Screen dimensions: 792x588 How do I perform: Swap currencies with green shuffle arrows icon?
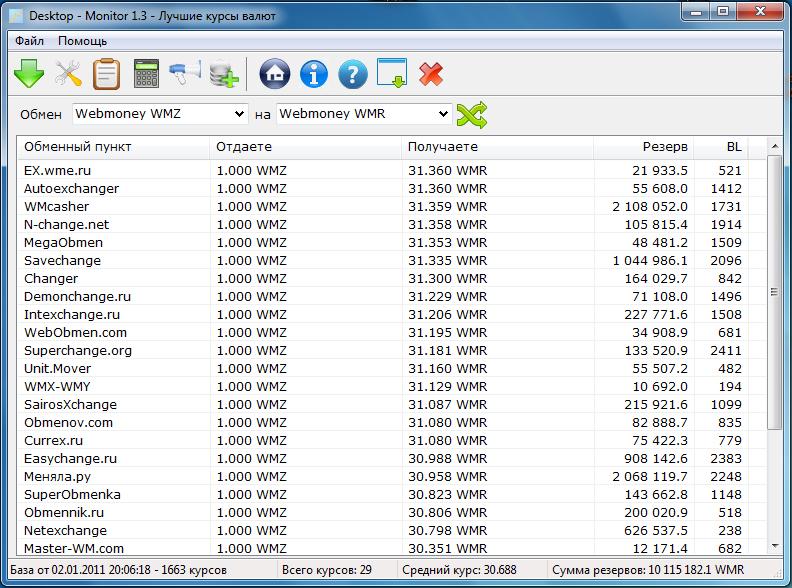[x=472, y=115]
